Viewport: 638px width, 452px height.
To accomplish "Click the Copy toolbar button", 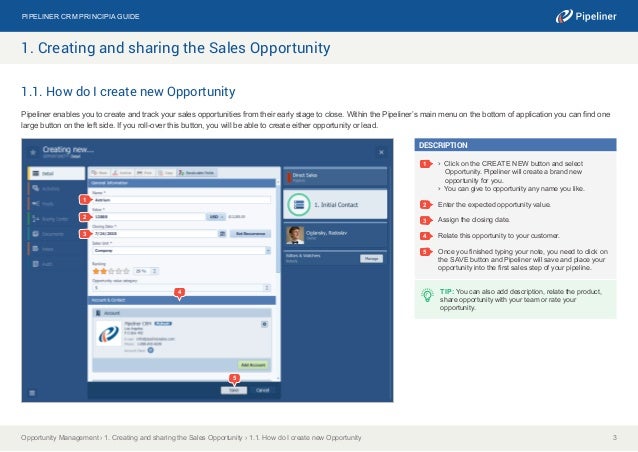I will (x=166, y=173).
